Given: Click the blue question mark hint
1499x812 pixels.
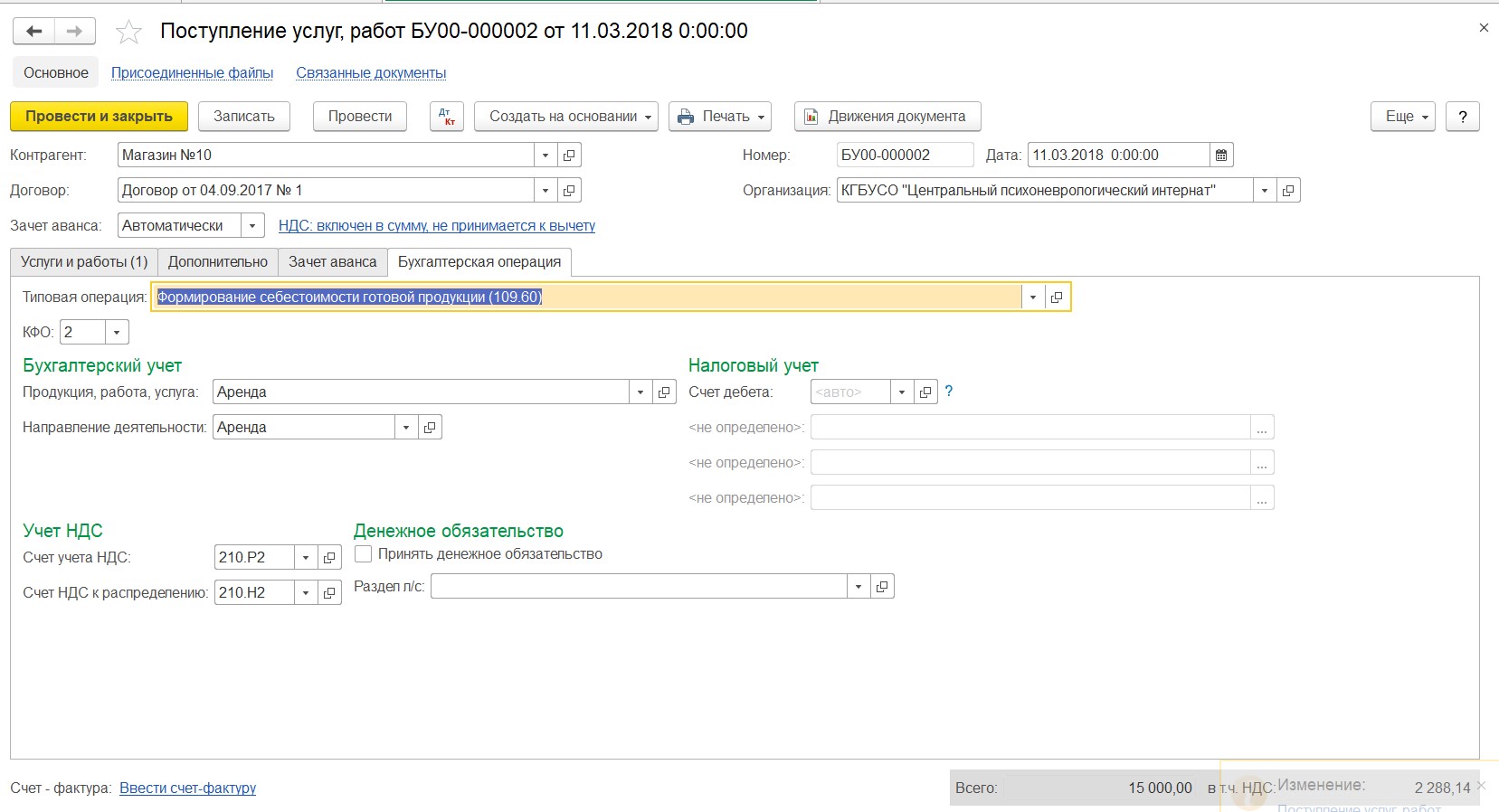Looking at the screenshot, I should (949, 392).
